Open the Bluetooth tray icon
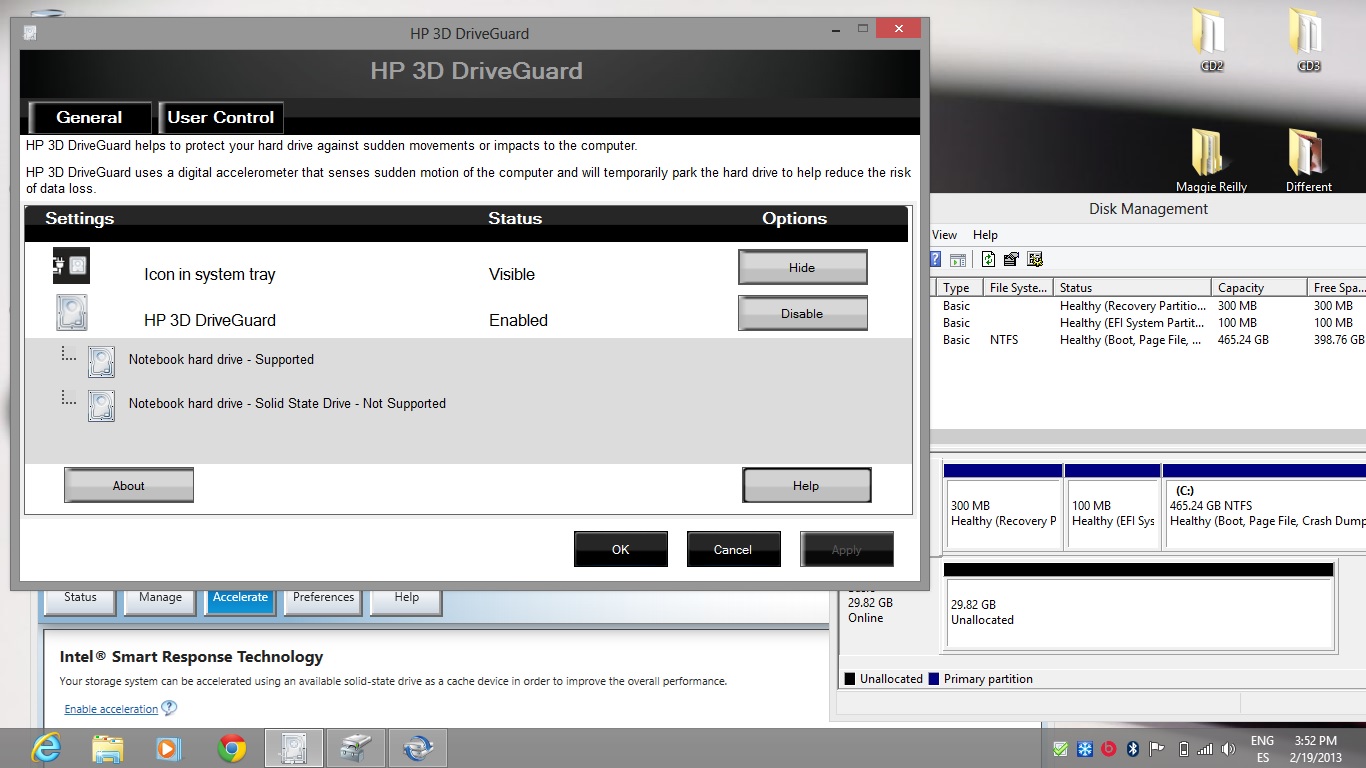The width and height of the screenshot is (1366, 768). (1133, 749)
